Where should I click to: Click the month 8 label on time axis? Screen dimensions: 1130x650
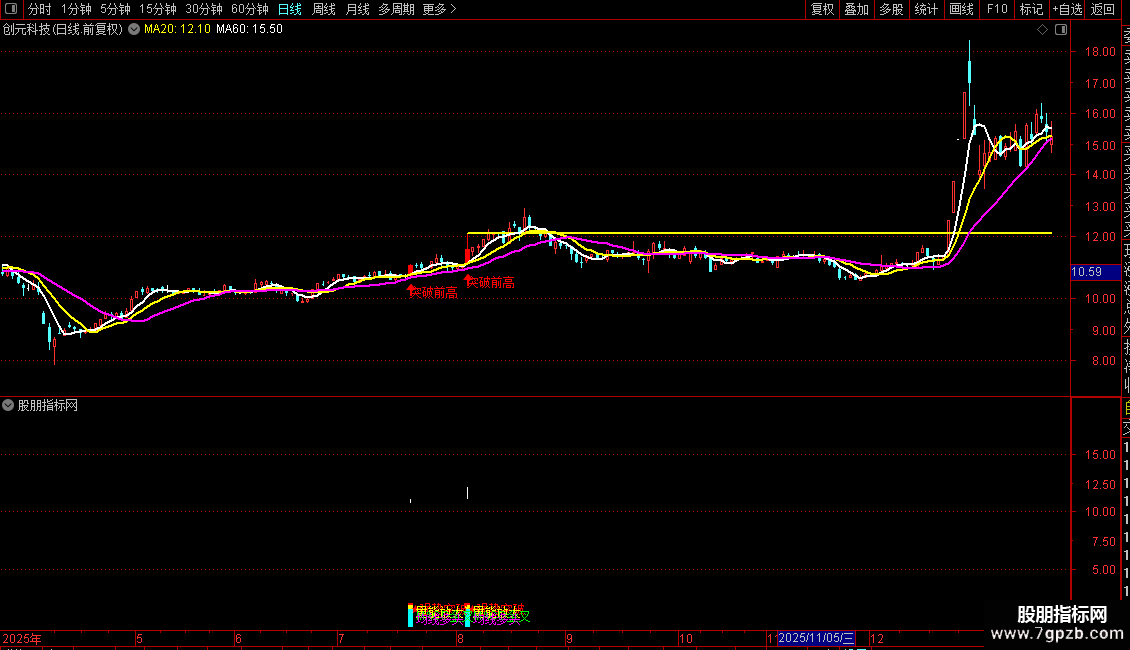pyautogui.click(x=460, y=638)
